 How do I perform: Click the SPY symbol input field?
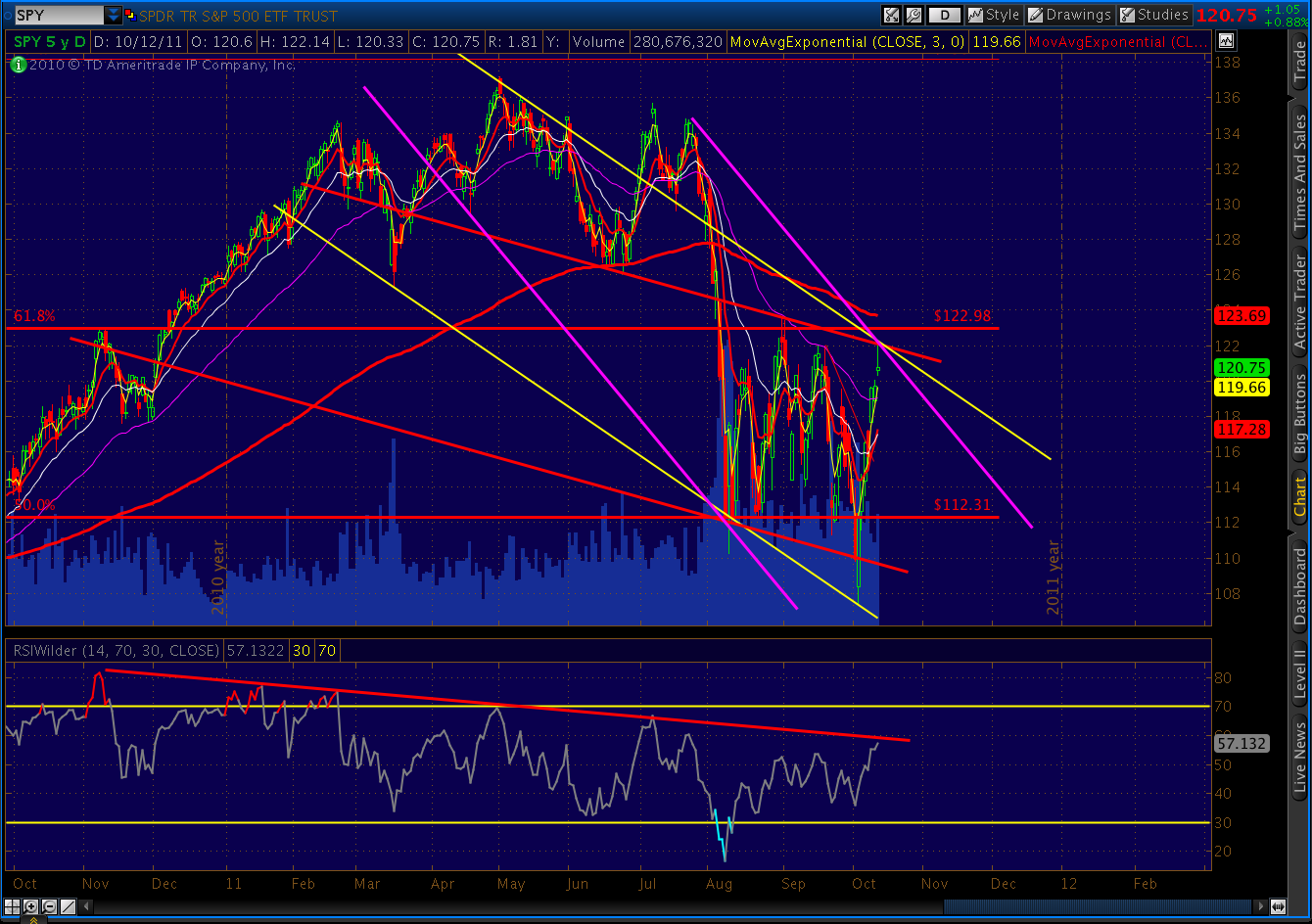pos(59,16)
